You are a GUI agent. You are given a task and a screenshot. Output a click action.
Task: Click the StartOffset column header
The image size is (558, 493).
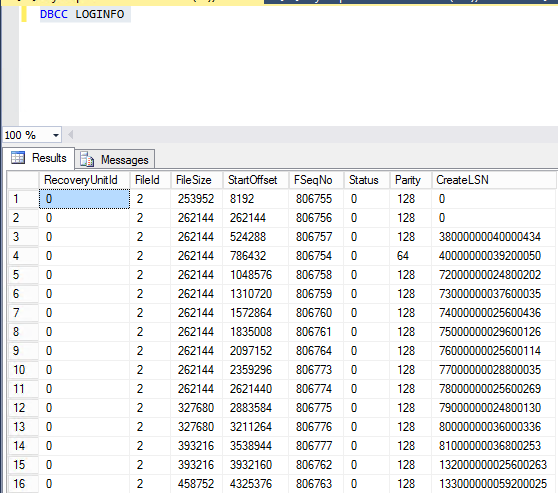(x=256, y=180)
